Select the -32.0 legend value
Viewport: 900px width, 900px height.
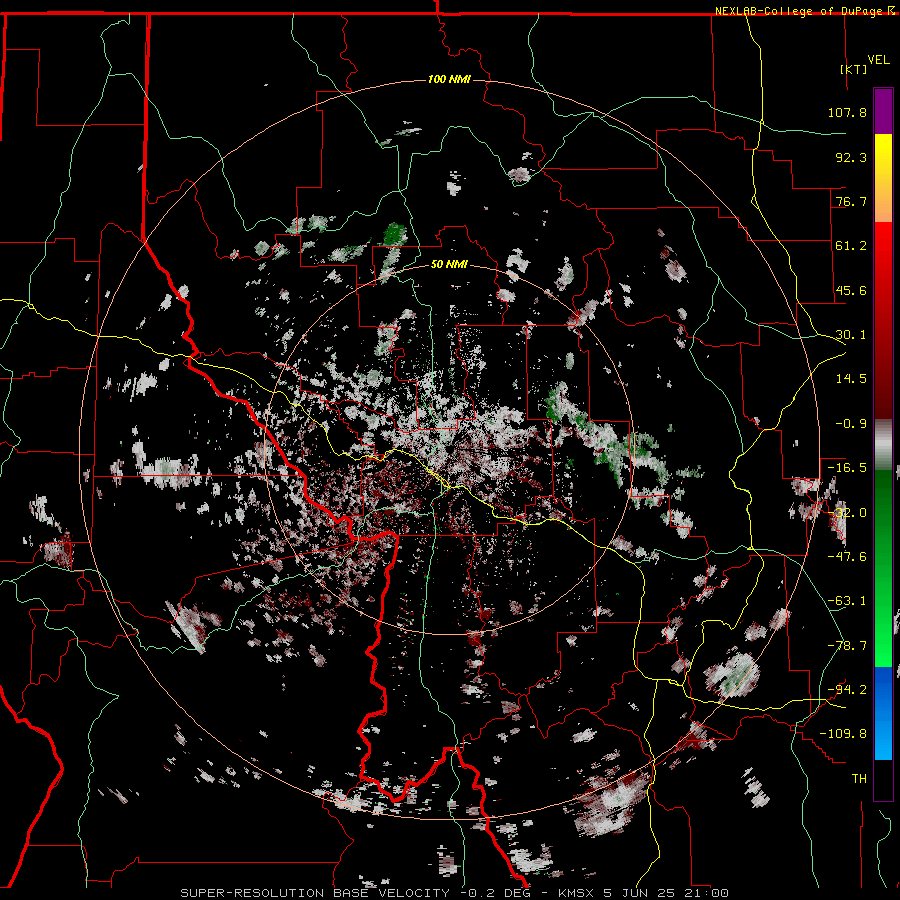coord(847,513)
